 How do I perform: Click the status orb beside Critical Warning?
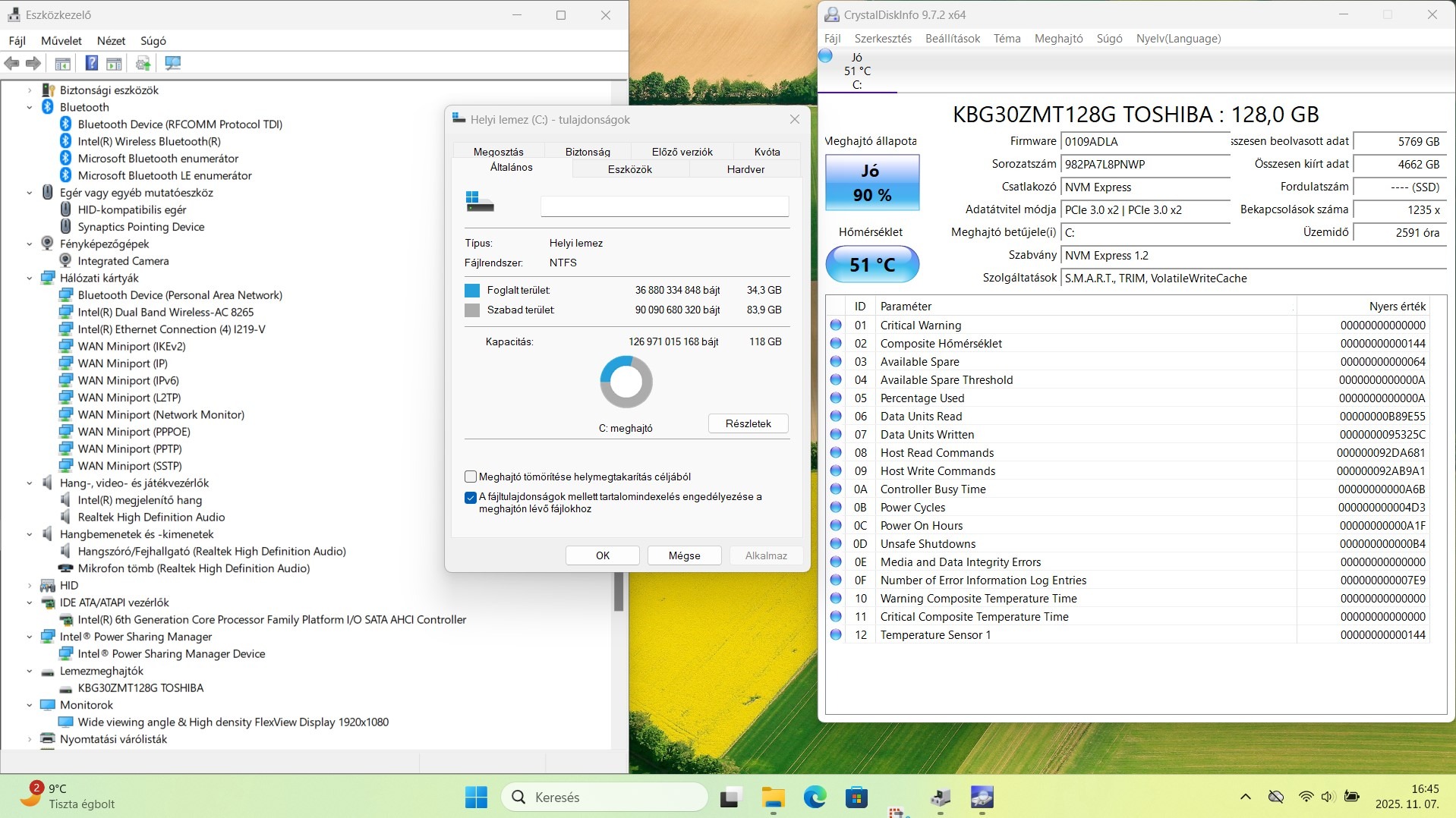[836, 325]
